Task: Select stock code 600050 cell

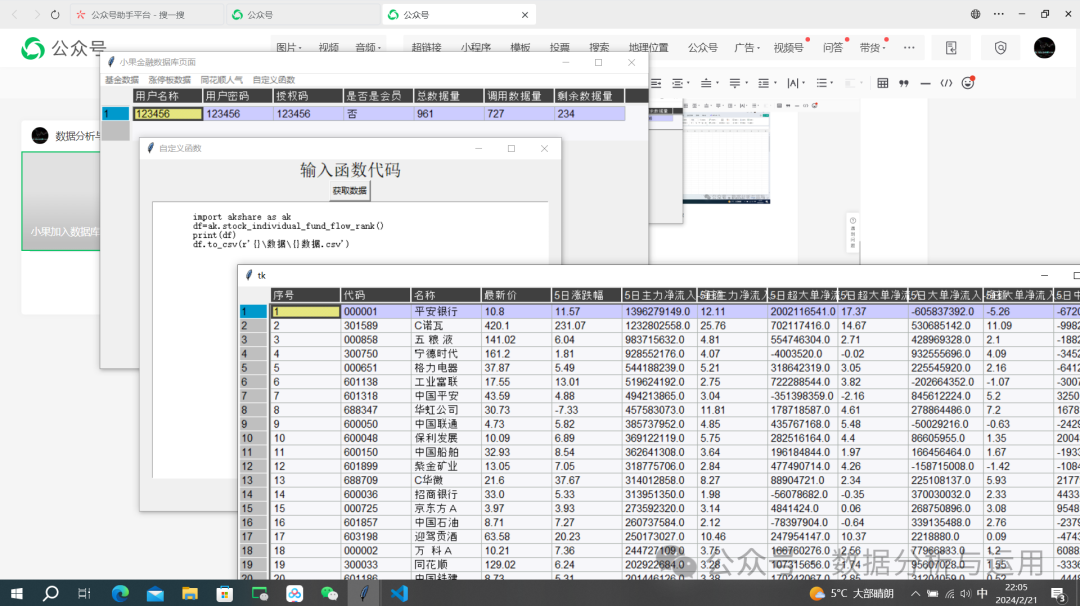Action: pyautogui.click(x=375, y=424)
